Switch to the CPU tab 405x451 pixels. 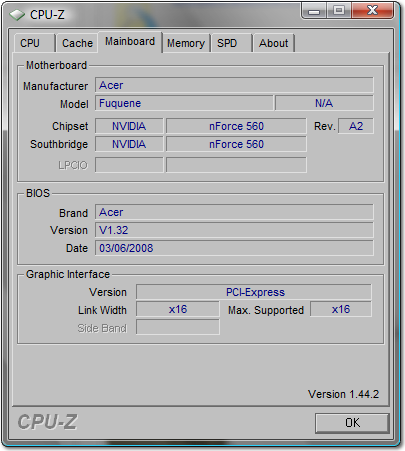click(x=34, y=43)
